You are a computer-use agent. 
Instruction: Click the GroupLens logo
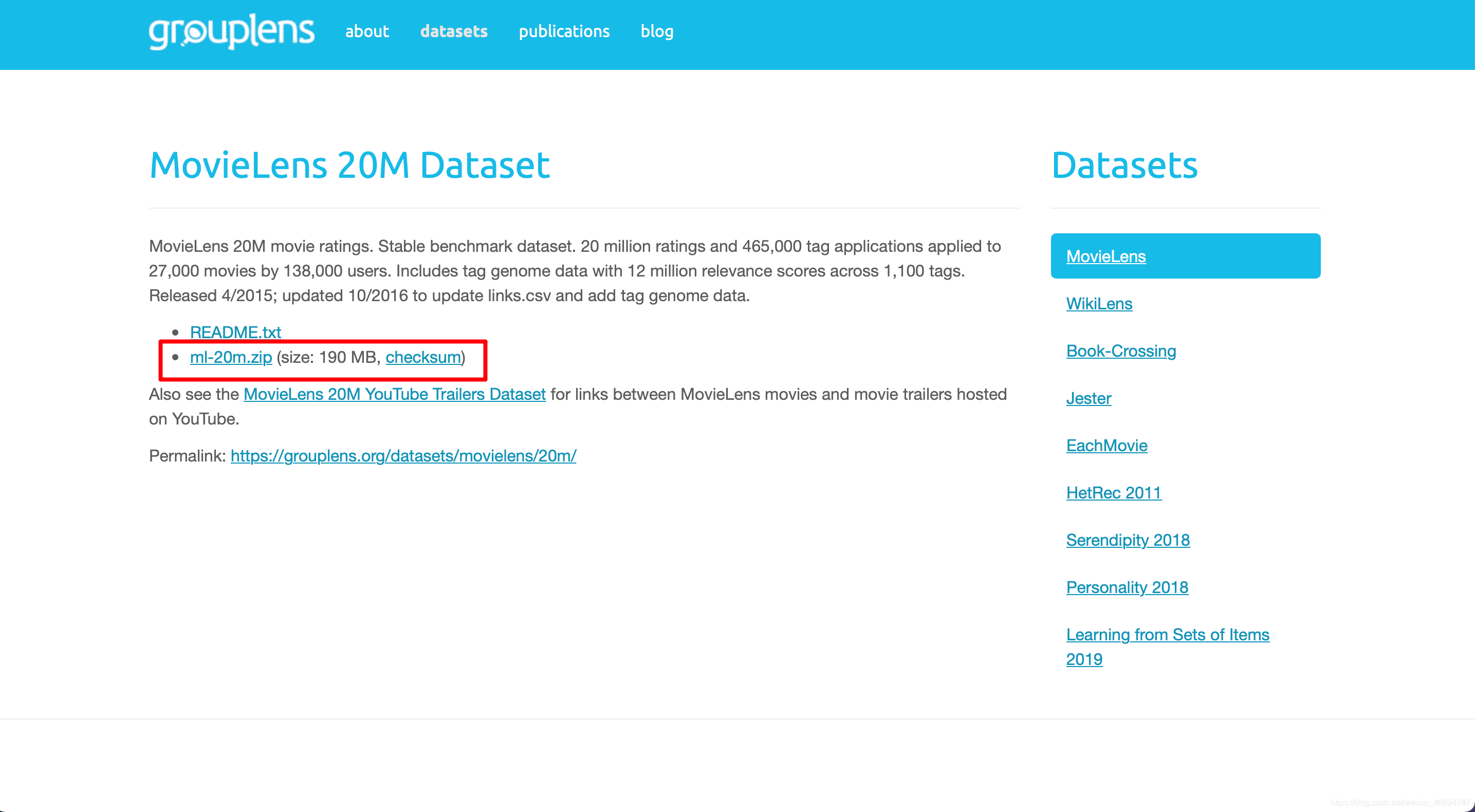pyautogui.click(x=231, y=32)
